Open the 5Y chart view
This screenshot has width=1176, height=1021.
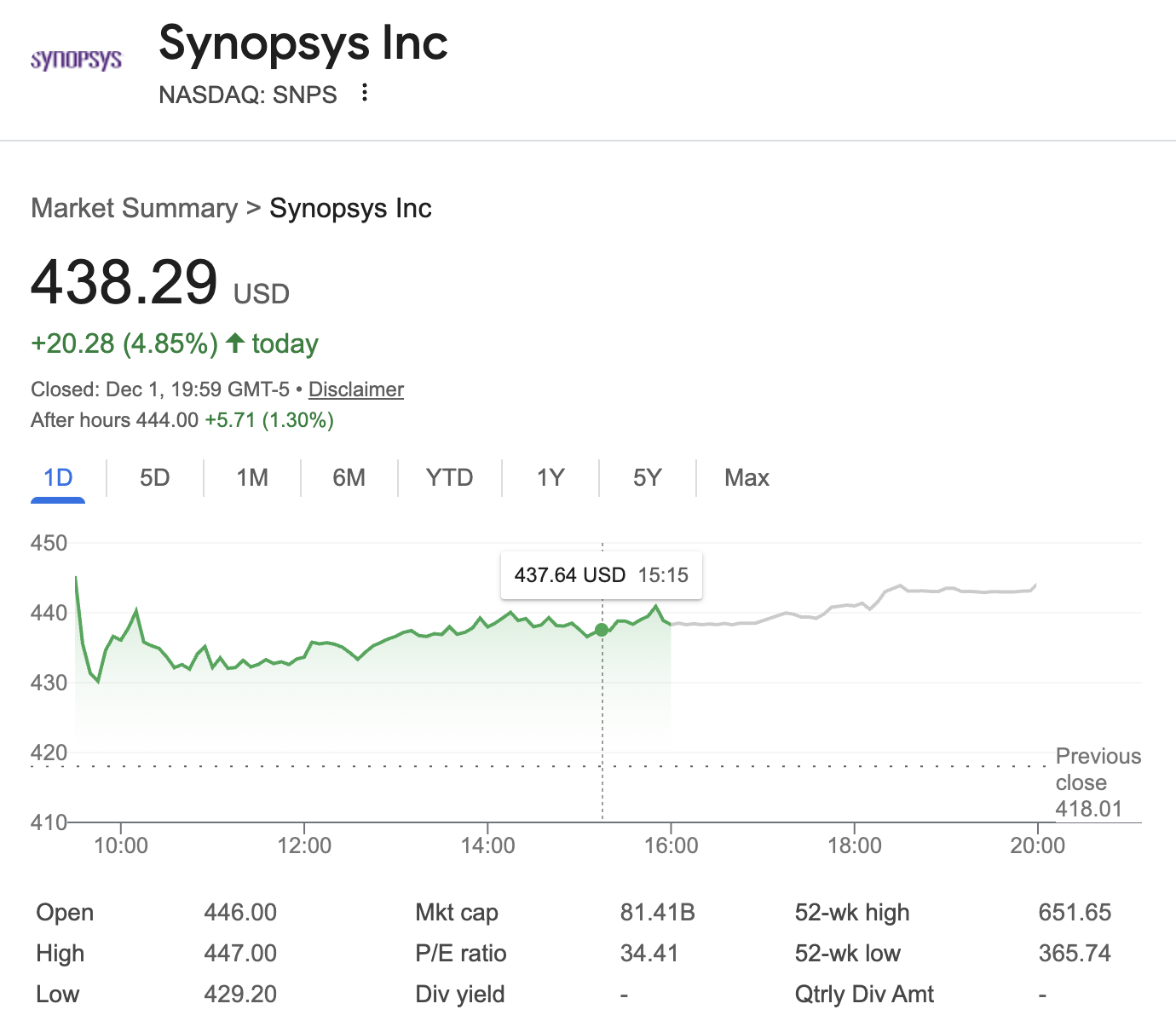[x=647, y=477]
